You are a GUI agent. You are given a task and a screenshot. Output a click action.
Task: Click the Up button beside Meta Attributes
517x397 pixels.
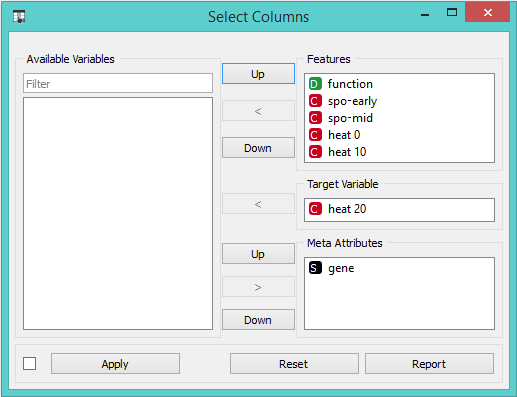click(x=258, y=254)
